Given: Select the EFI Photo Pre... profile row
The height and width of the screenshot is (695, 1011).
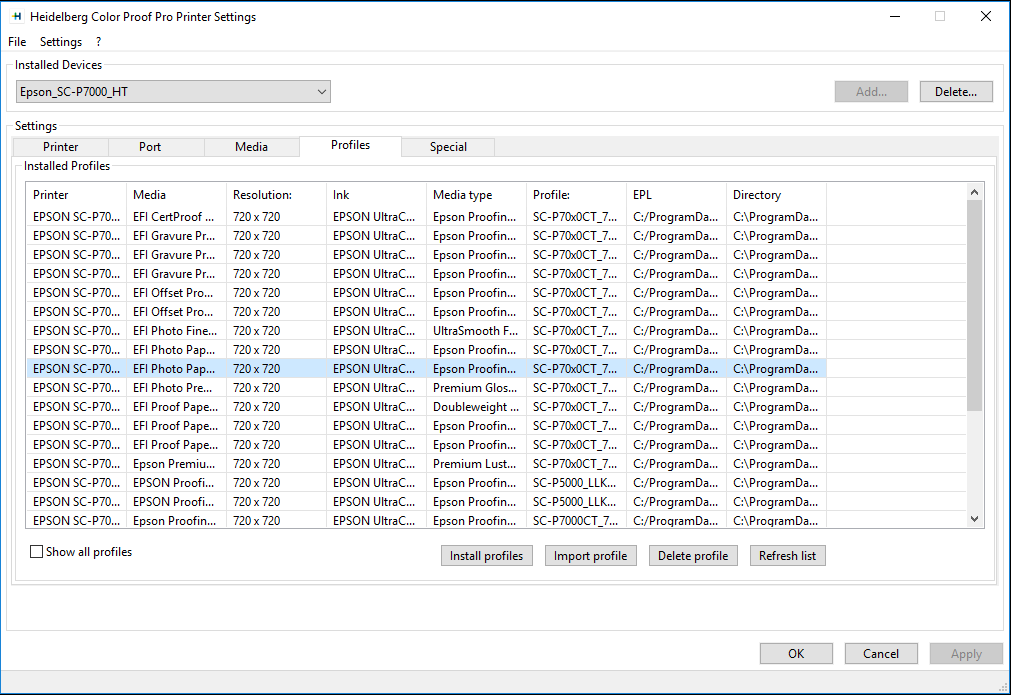Looking at the screenshot, I should [x=426, y=388].
